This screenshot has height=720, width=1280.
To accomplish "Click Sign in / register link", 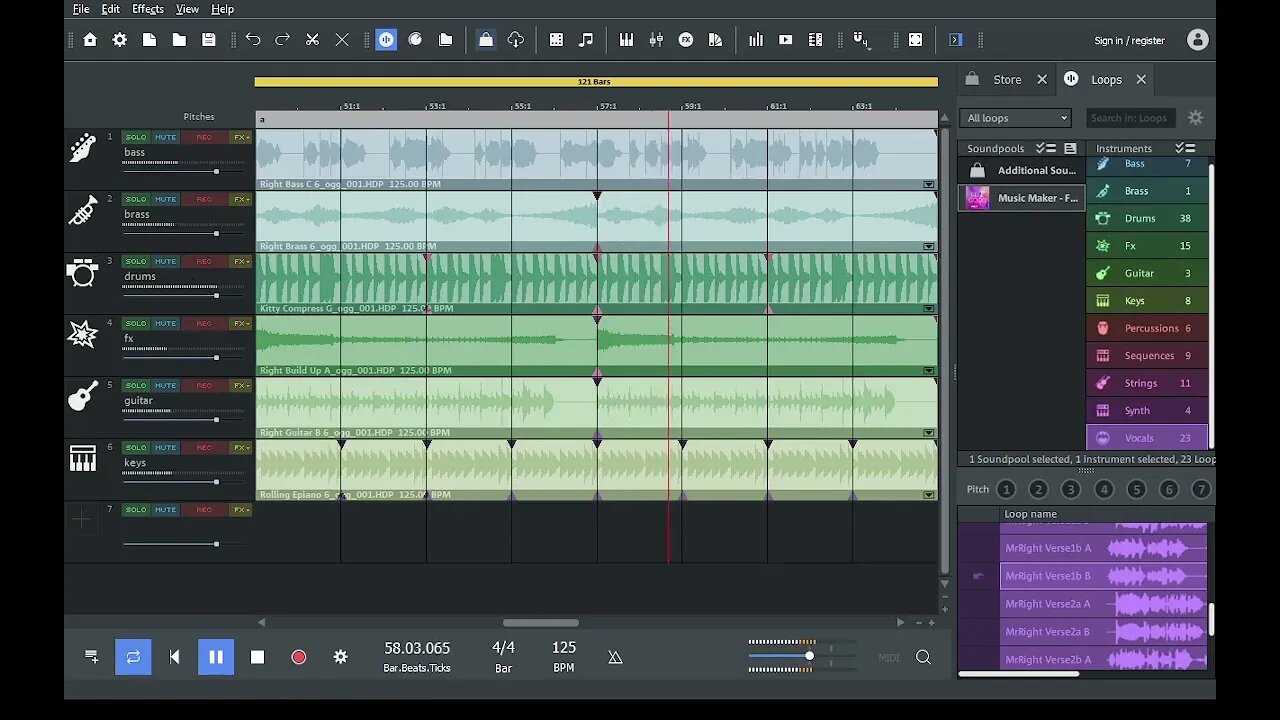I will click(1129, 41).
